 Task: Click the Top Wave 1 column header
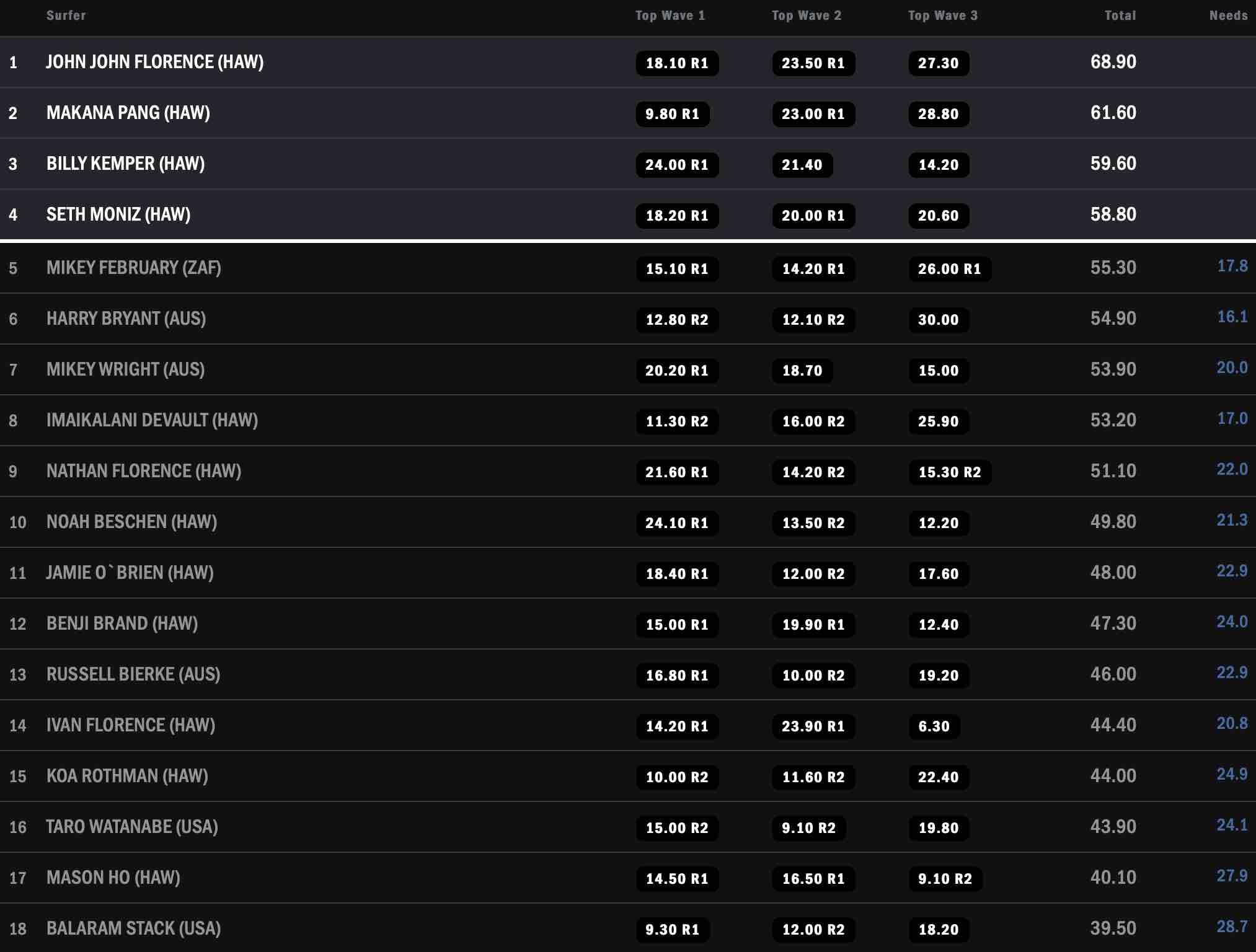[670, 15]
